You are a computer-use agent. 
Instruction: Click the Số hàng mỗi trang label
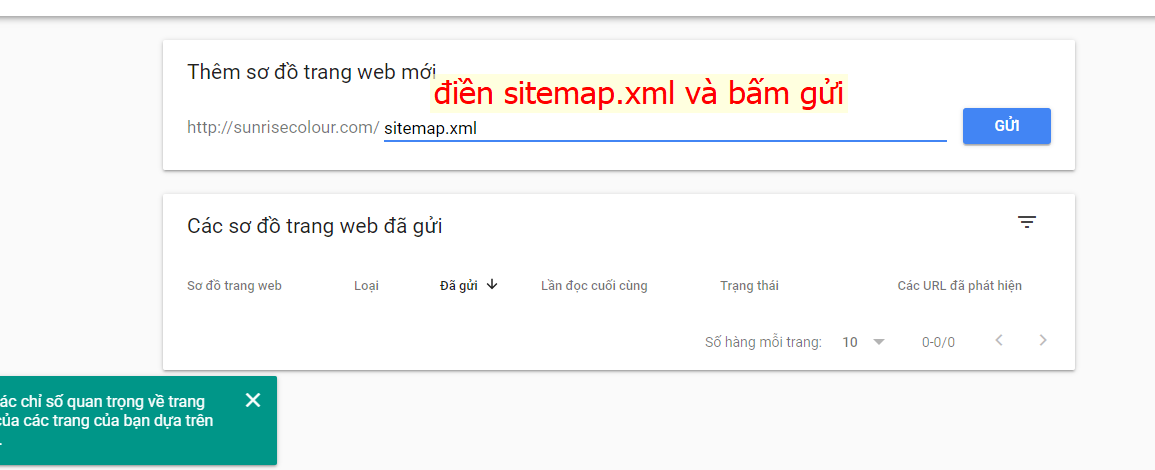763,342
